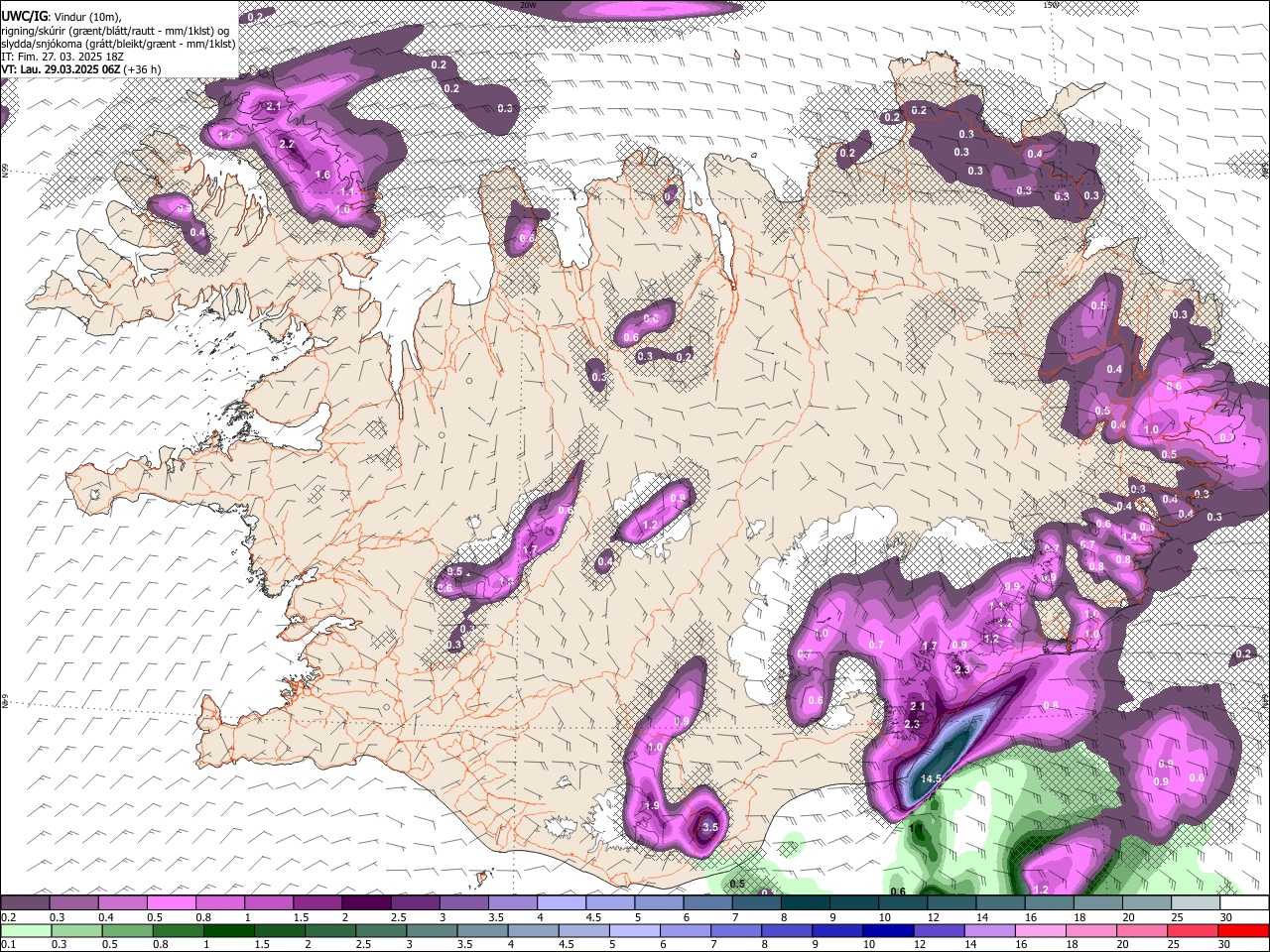1270x952 pixels.
Task: Click the pale green 0.1 legend swatch
Action: click(26, 930)
